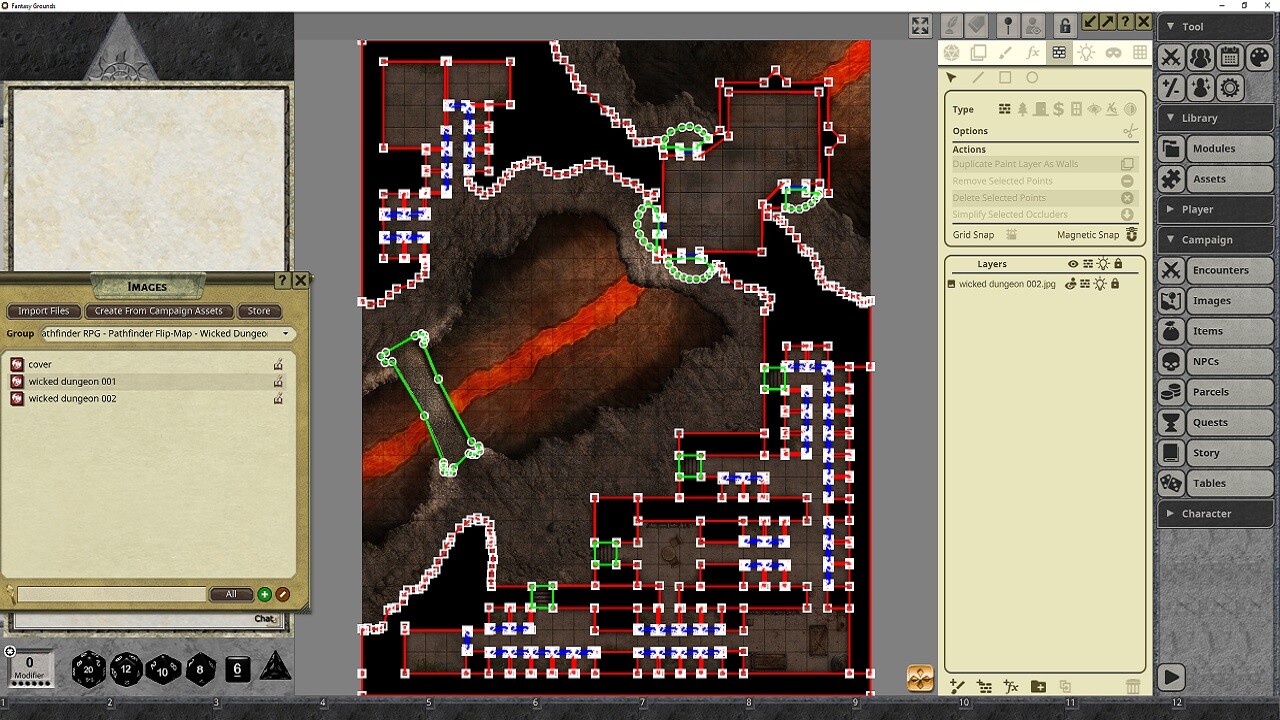The image size is (1280, 720).
Task: Click the lighting intensity bulb control in the Layers header
Action: pyautogui.click(x=1103, y=263)
